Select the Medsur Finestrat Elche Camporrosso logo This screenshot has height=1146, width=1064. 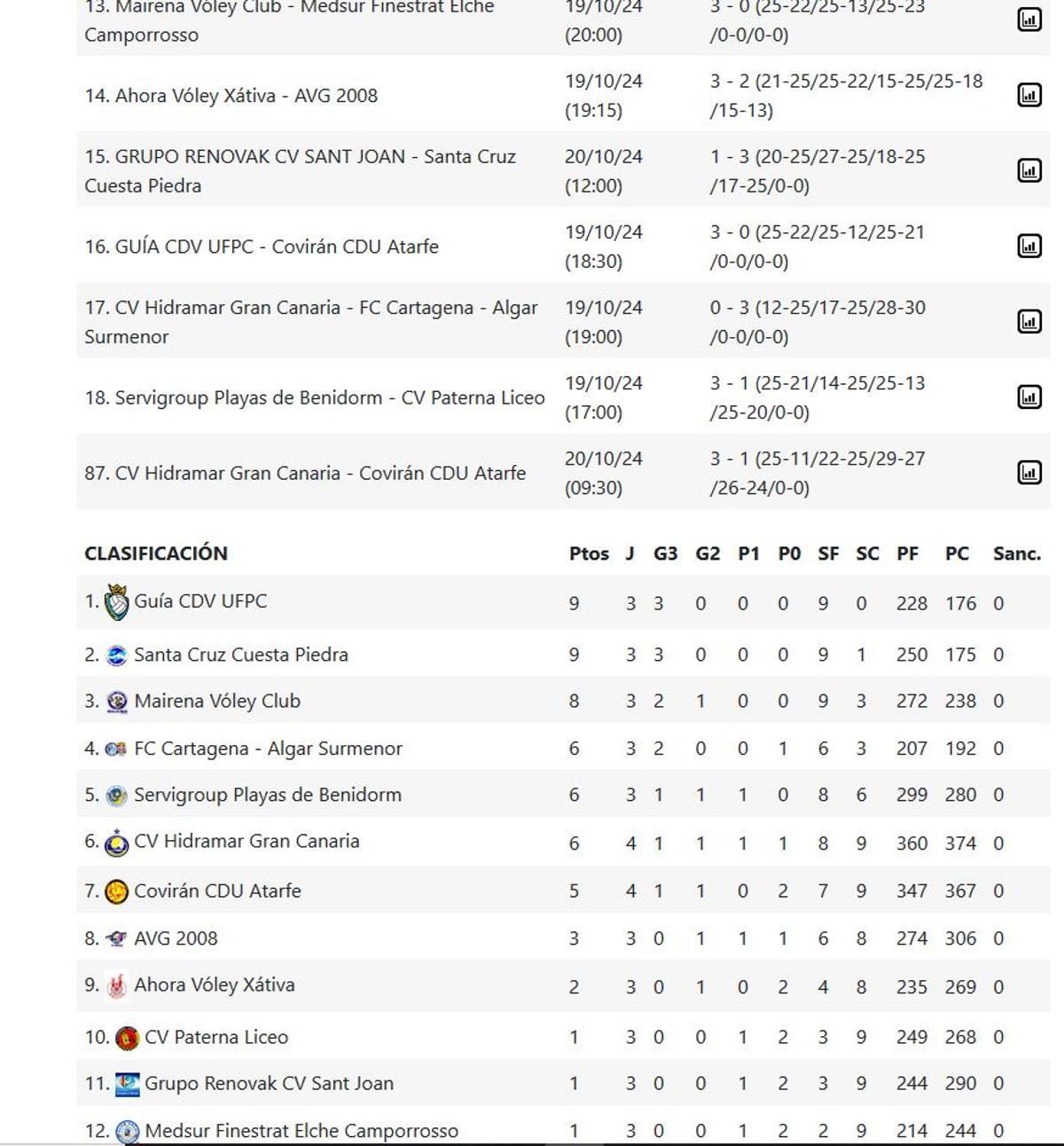point(127,1130)
